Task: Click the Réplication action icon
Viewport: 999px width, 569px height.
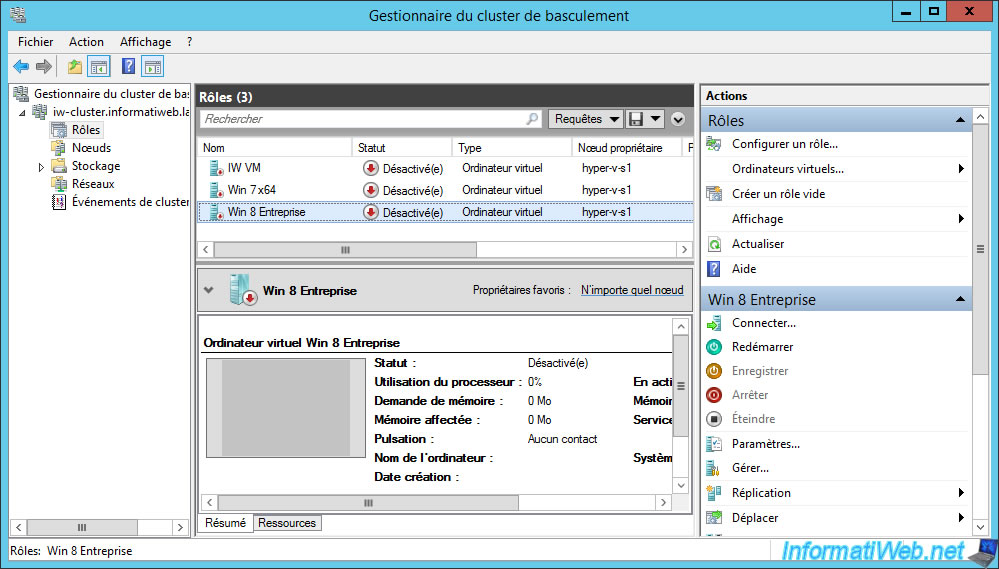Action: click(714, 493)
